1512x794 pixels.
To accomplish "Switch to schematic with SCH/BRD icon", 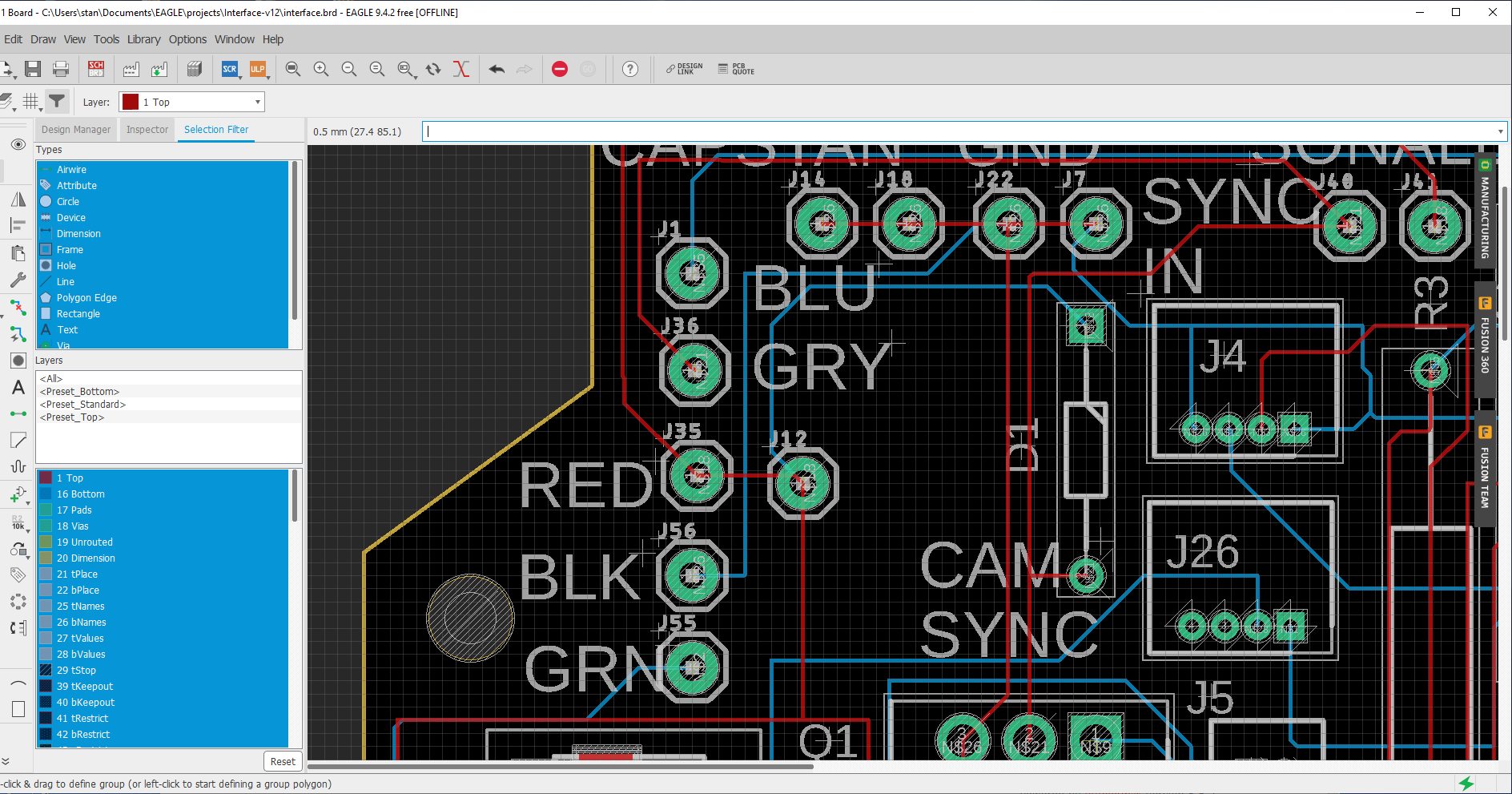I will tap(96, 69).
